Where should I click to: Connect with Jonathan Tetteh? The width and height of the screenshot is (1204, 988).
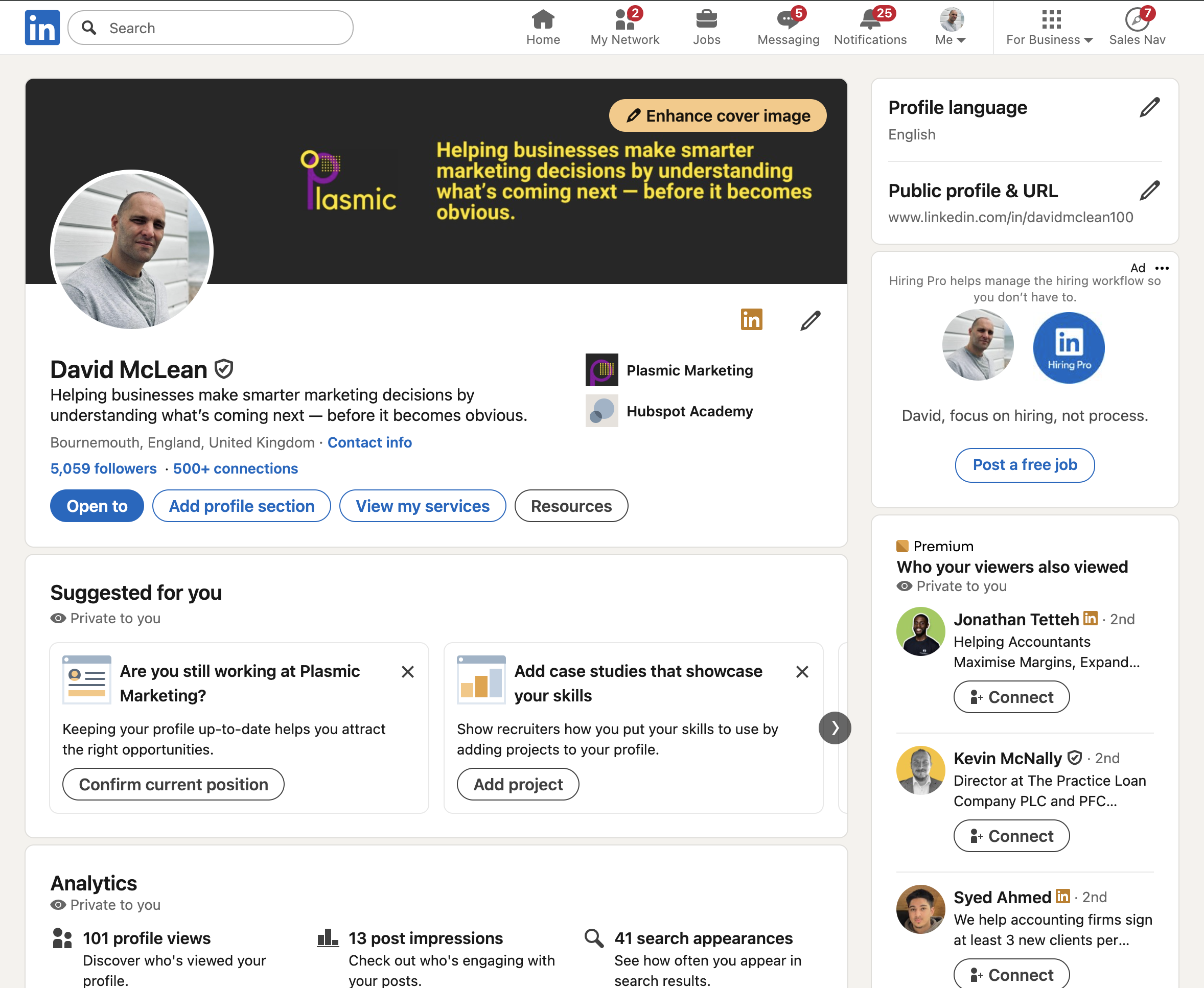[1011, 697]
